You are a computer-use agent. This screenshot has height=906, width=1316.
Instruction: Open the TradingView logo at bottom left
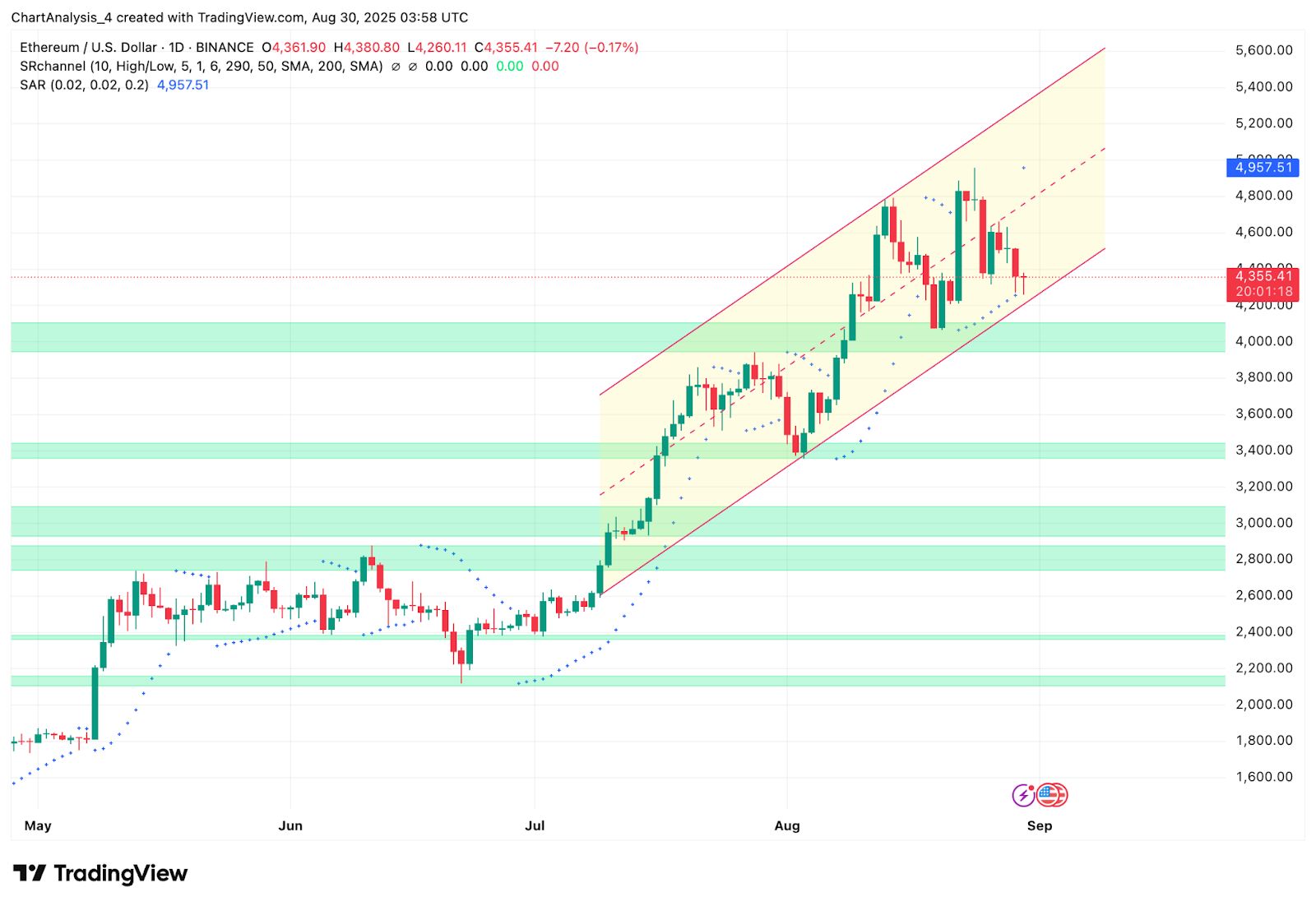(100, 873)
